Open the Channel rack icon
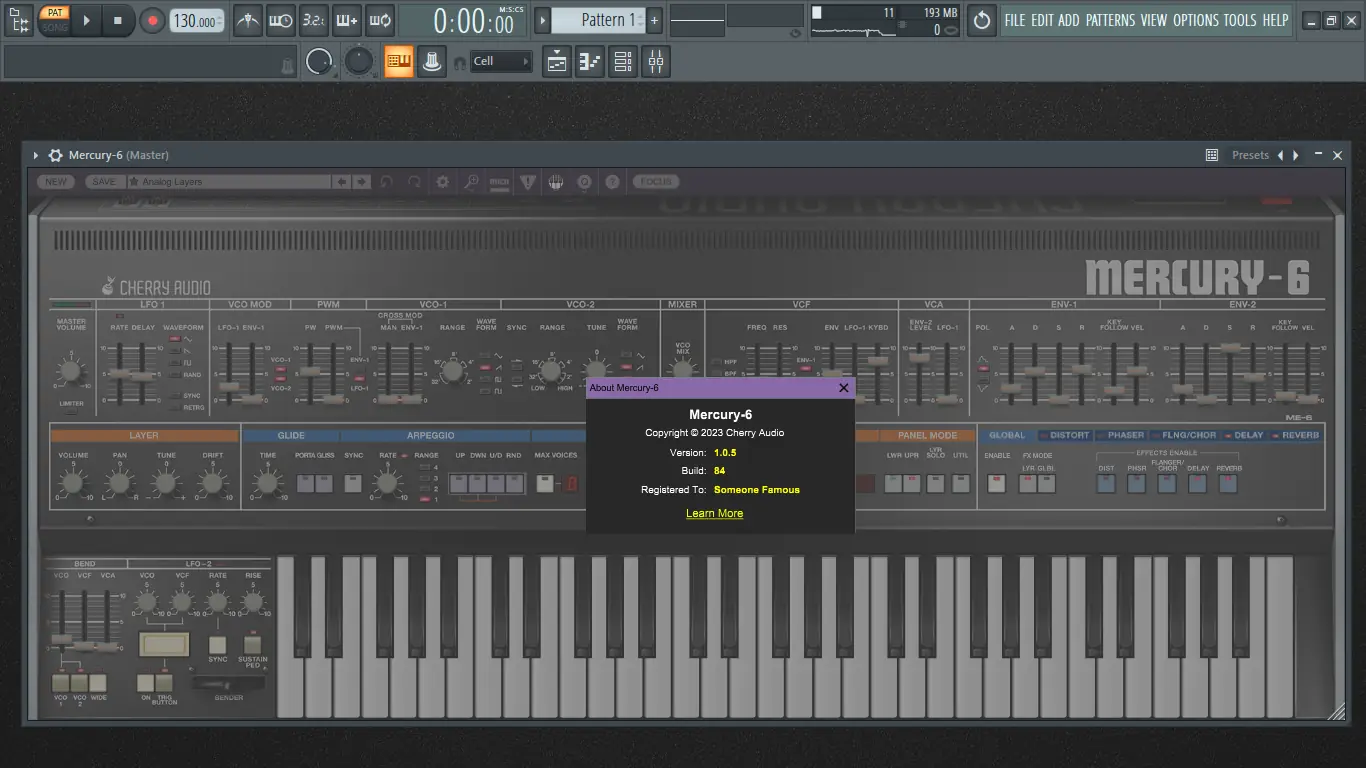This screenshot has width=1366, height=768. 623,62
